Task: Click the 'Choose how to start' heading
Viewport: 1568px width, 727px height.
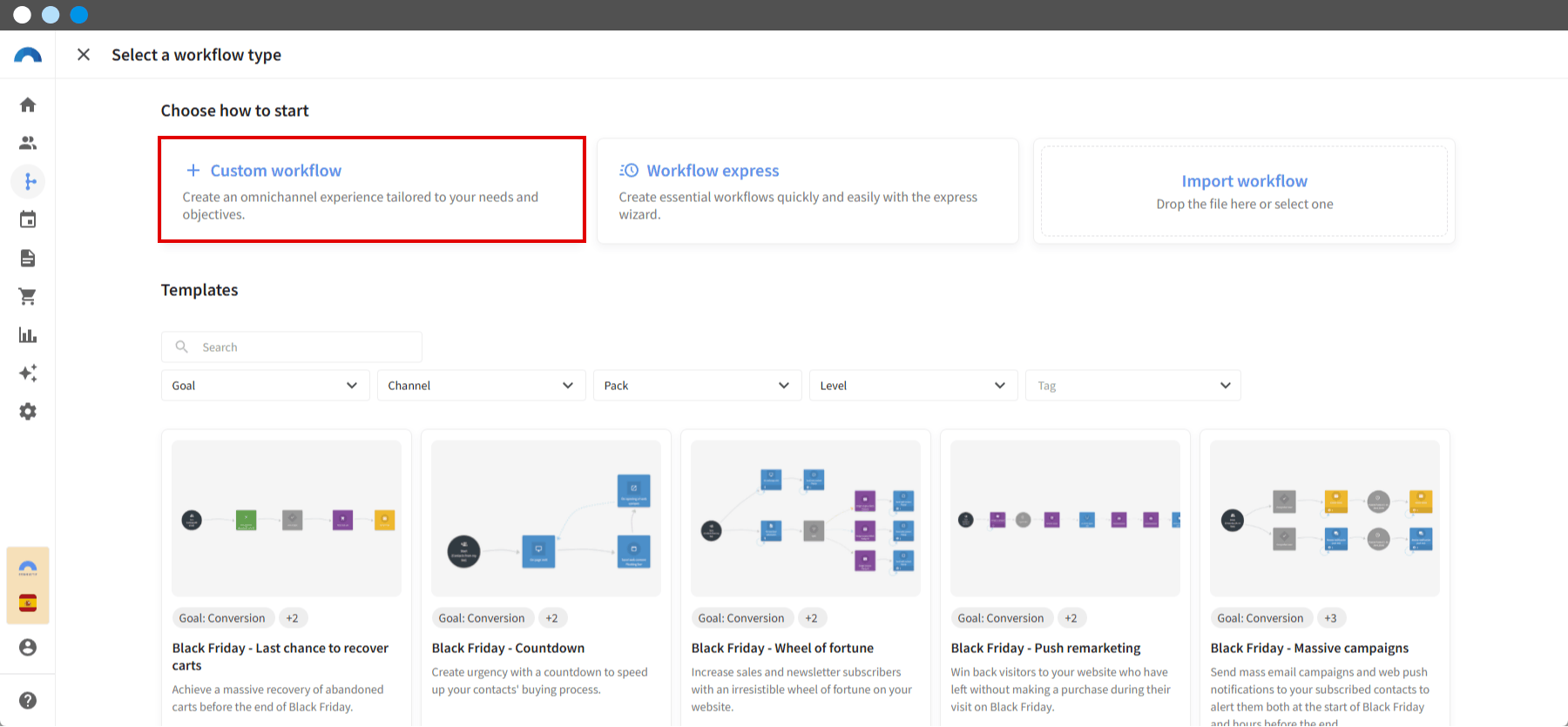Action: click(x=235, y=111)
